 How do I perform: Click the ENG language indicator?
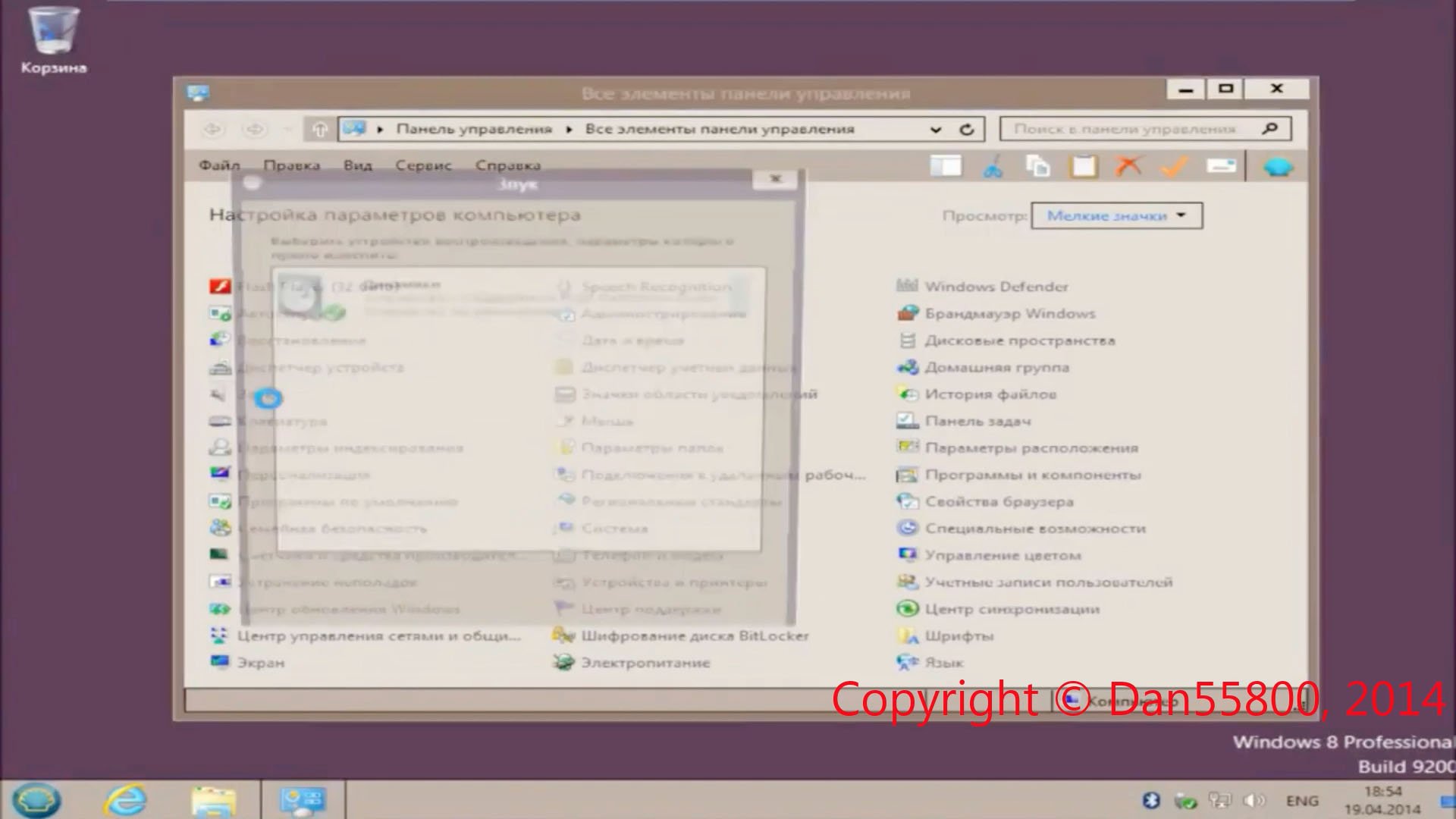coord(1302,800)
